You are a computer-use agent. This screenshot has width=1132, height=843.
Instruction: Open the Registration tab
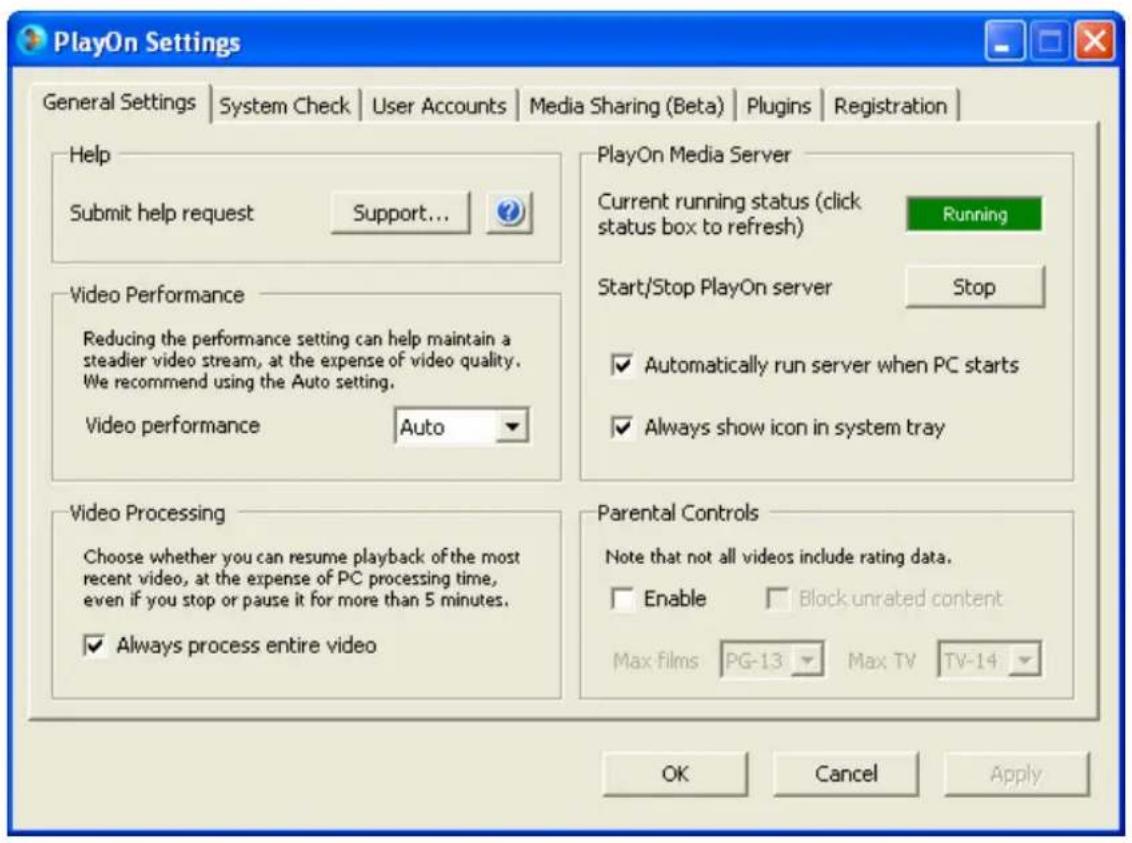click(890, 105)
